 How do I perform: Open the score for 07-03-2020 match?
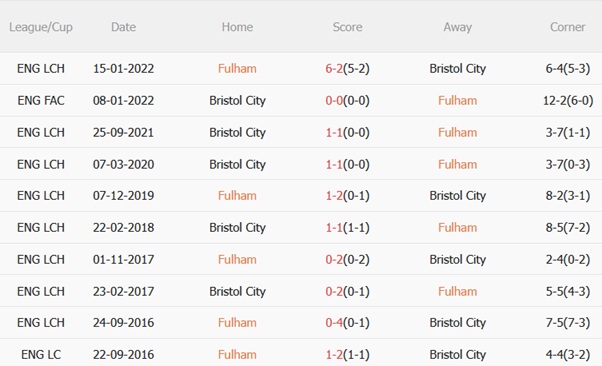(347, 164)
